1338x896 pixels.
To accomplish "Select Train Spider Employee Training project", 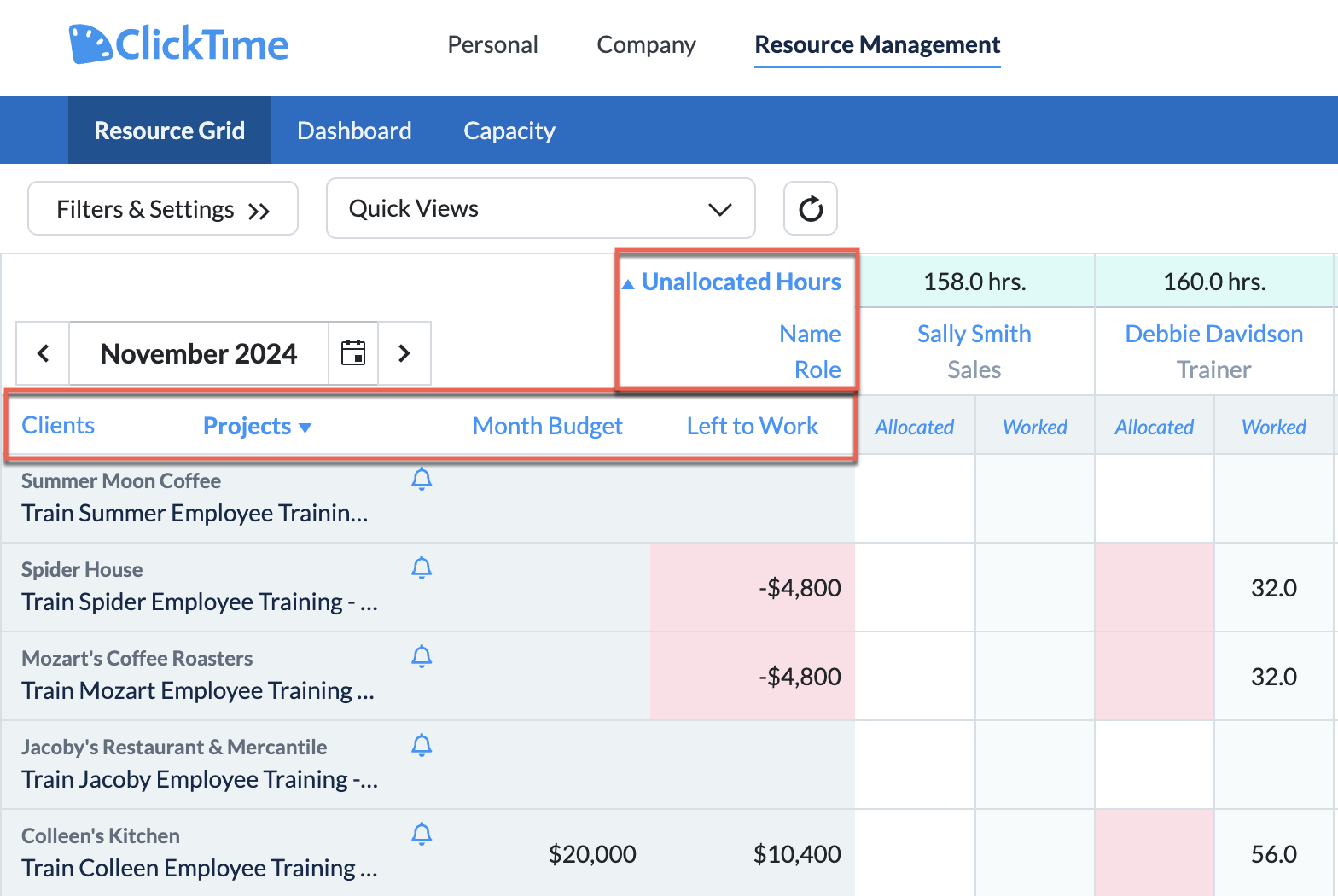I will pyautogui.click(x=200, y=602).
